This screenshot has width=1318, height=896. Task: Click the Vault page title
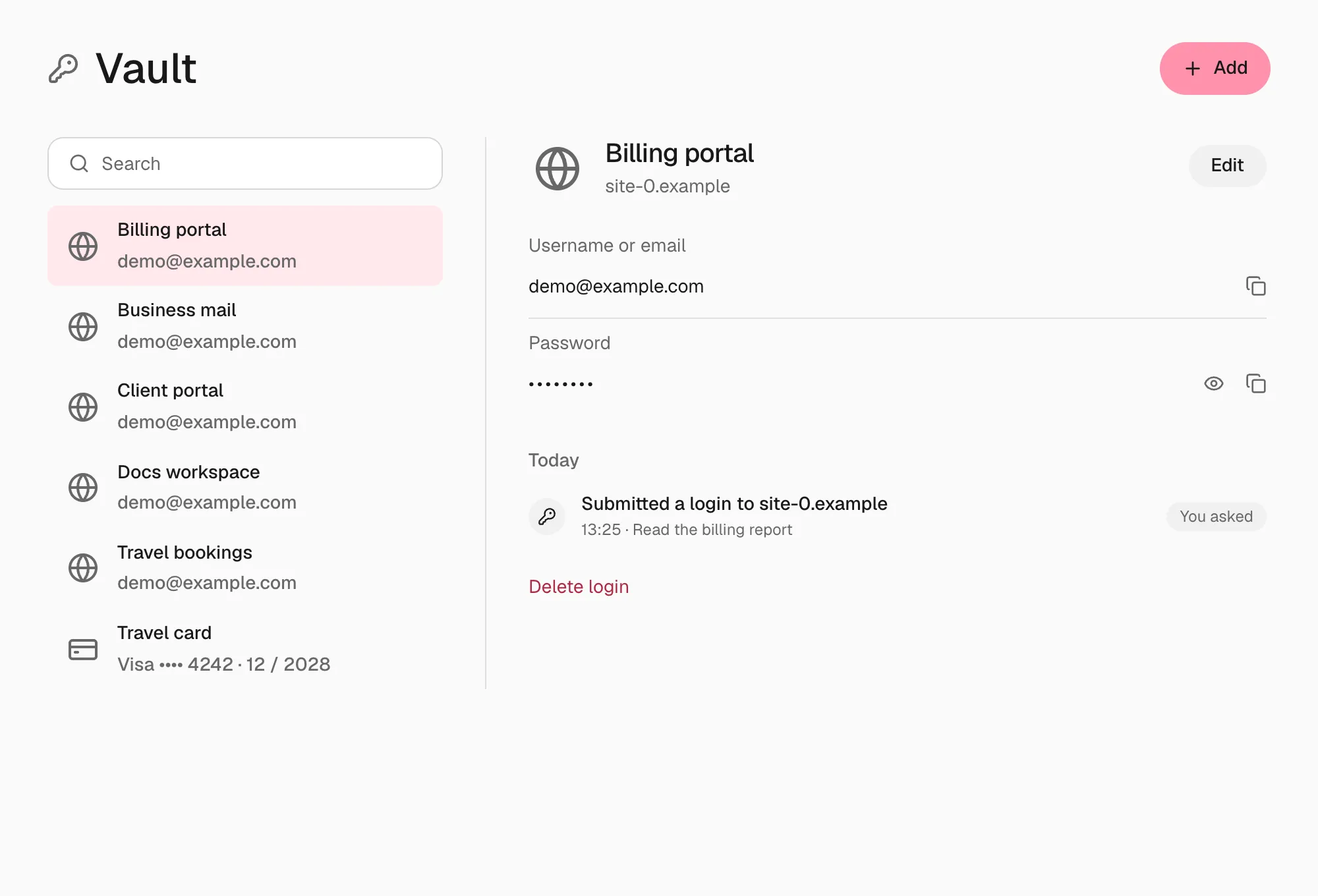click(146, 69)
